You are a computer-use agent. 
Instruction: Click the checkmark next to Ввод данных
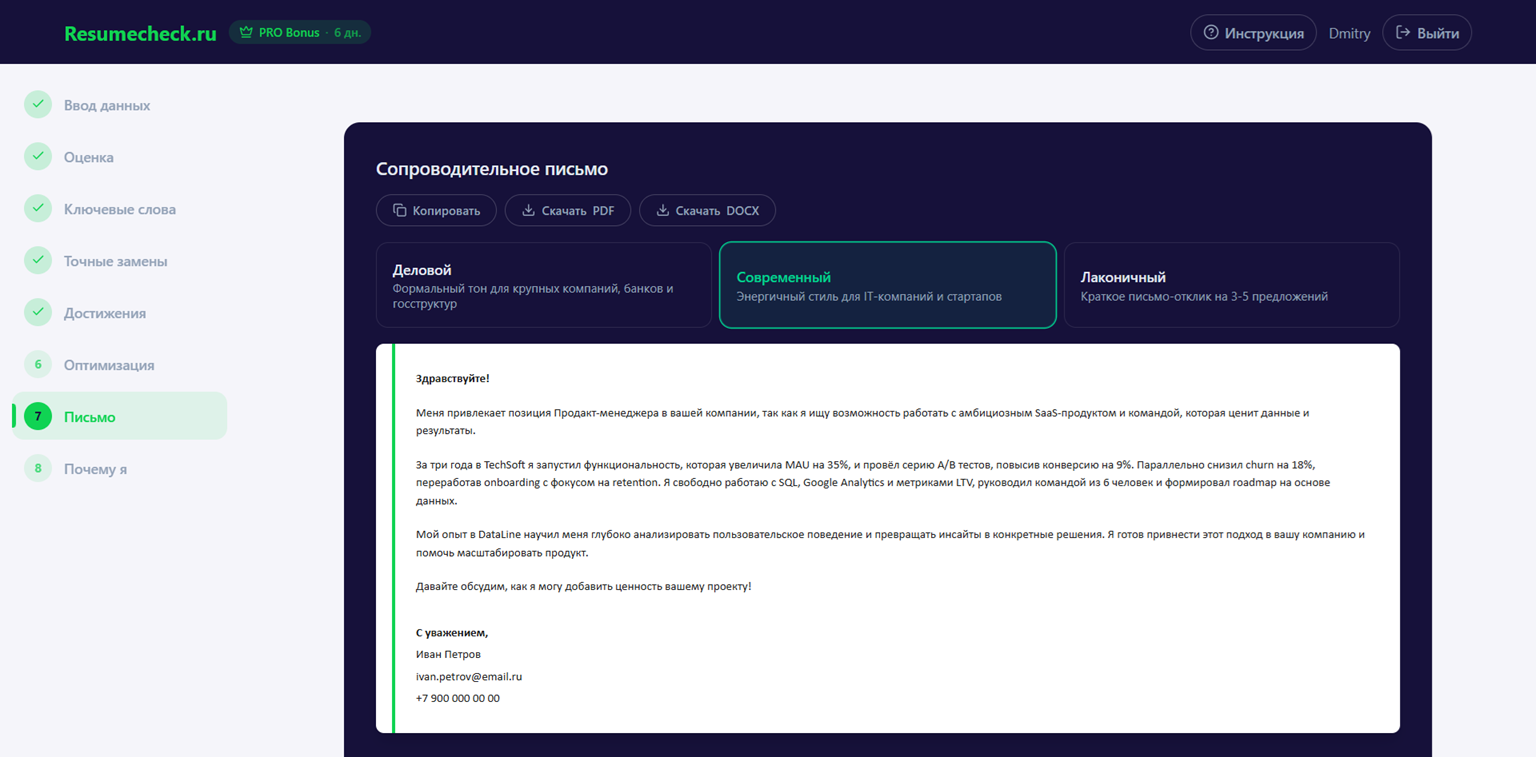[37, 104]
